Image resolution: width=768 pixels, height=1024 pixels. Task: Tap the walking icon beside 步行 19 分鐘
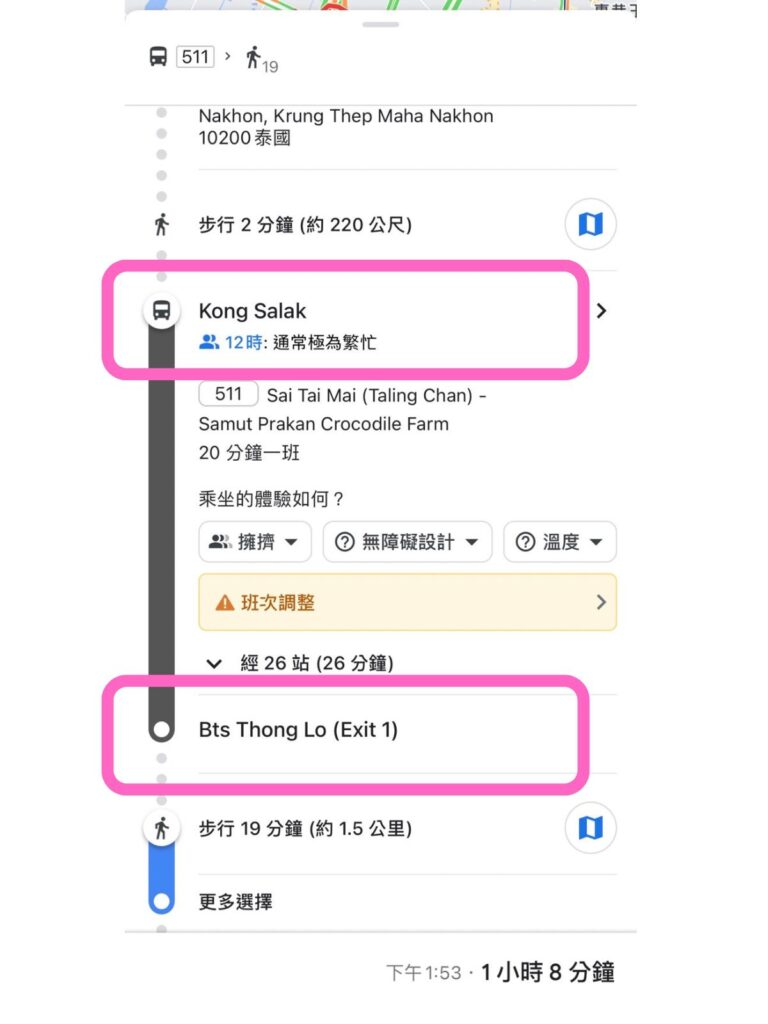[161, 828]
